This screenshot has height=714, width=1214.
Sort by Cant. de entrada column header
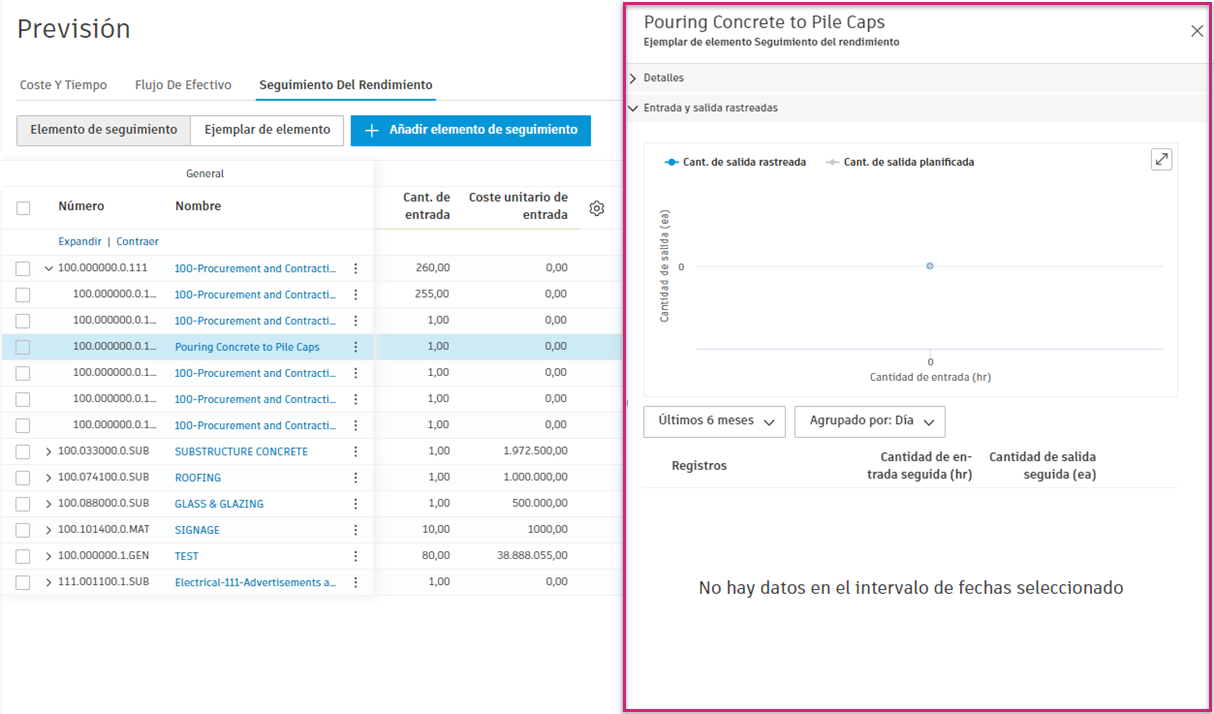(426, 206)
